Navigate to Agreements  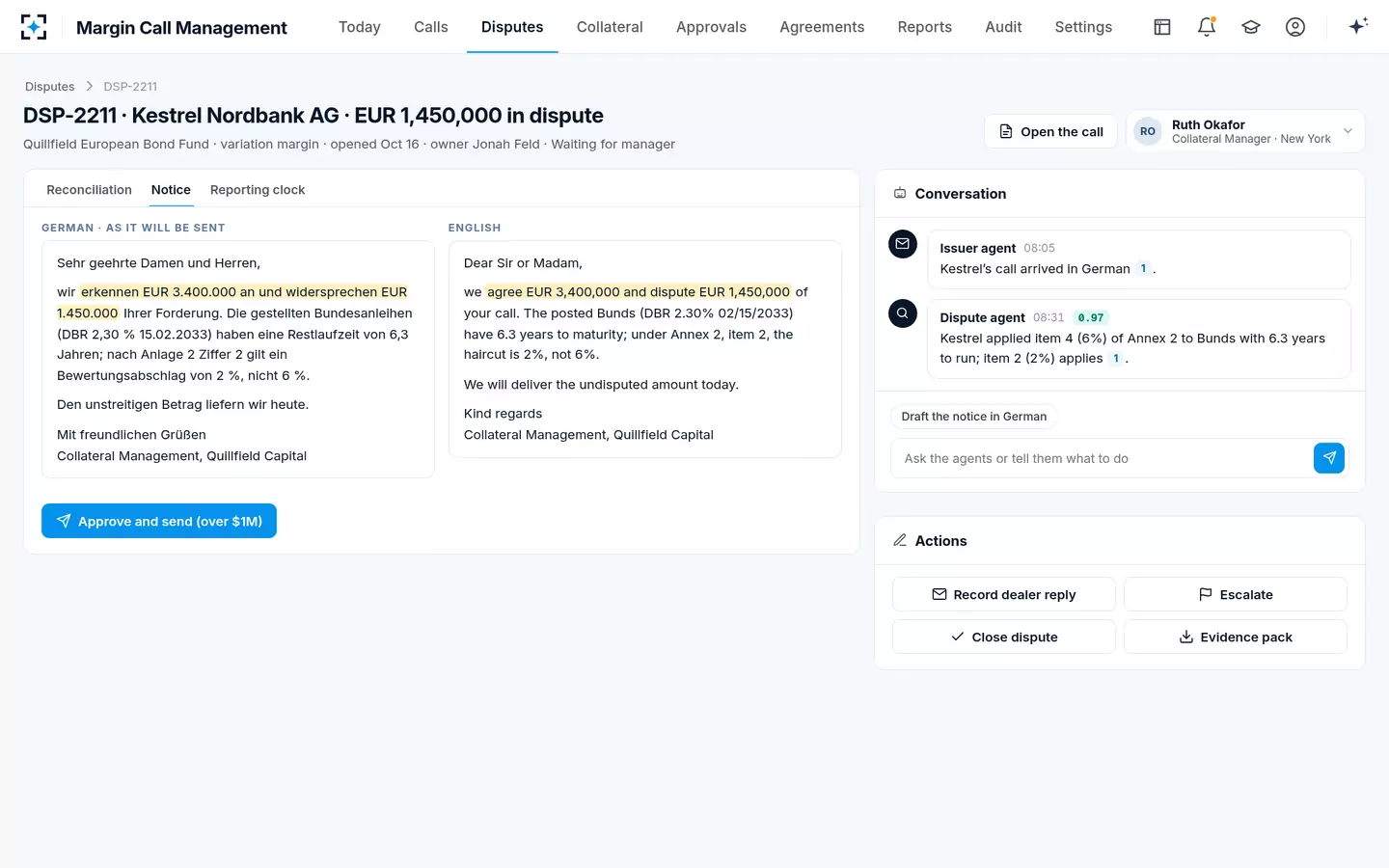tap(822, 27)
